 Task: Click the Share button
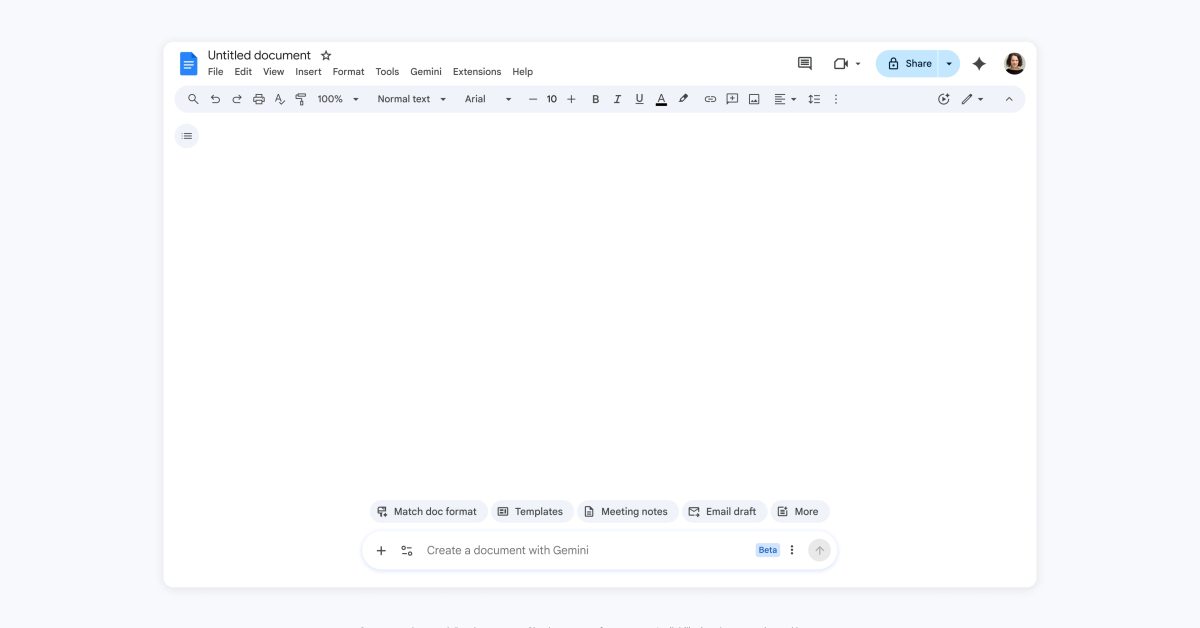pos(908,63)
